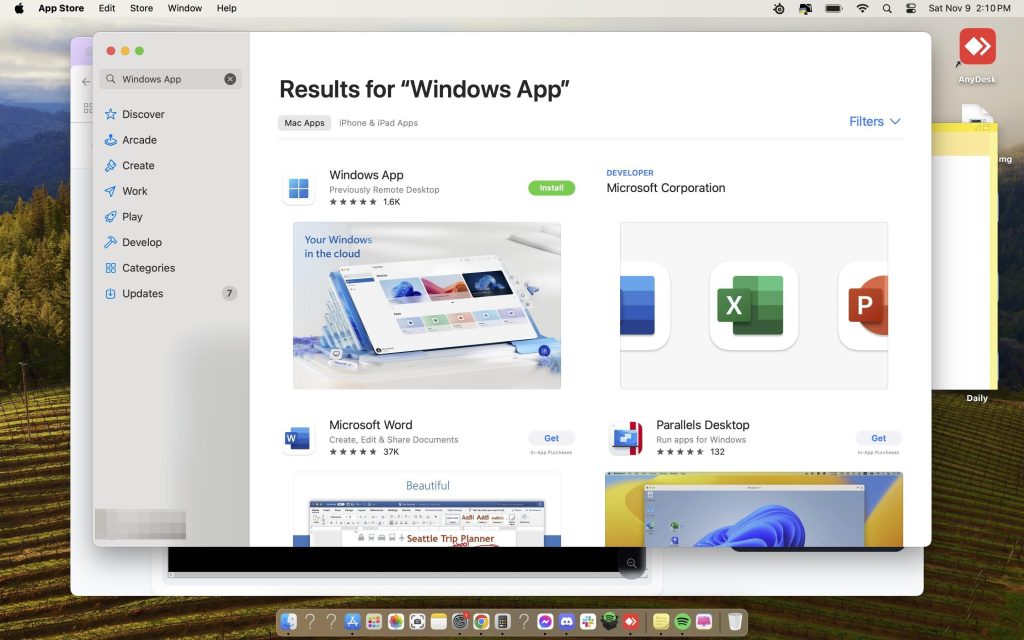This screenshot has height=640, width=1024.
Task: Open SteelSeries menu bar icon
Action: point(778,8)
